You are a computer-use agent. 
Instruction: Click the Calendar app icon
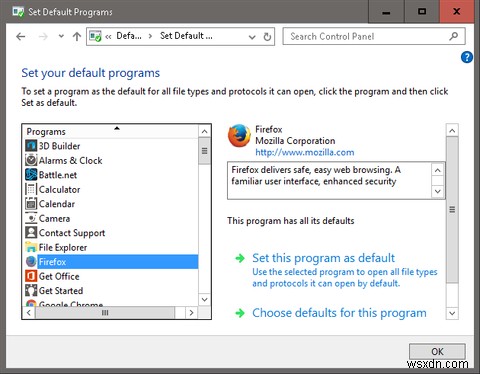31,204
